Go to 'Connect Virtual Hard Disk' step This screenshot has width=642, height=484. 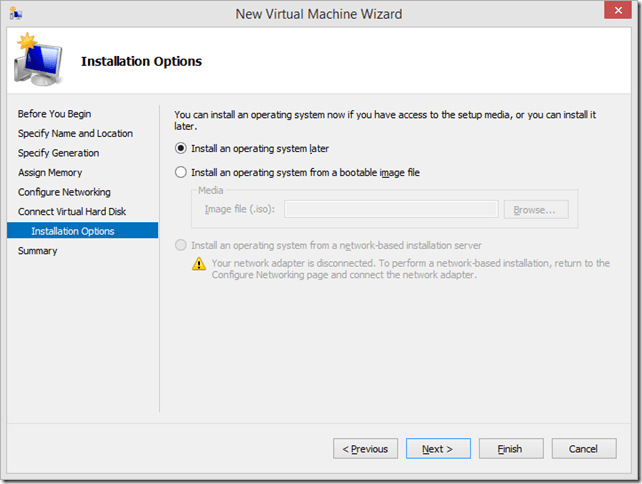72,212
